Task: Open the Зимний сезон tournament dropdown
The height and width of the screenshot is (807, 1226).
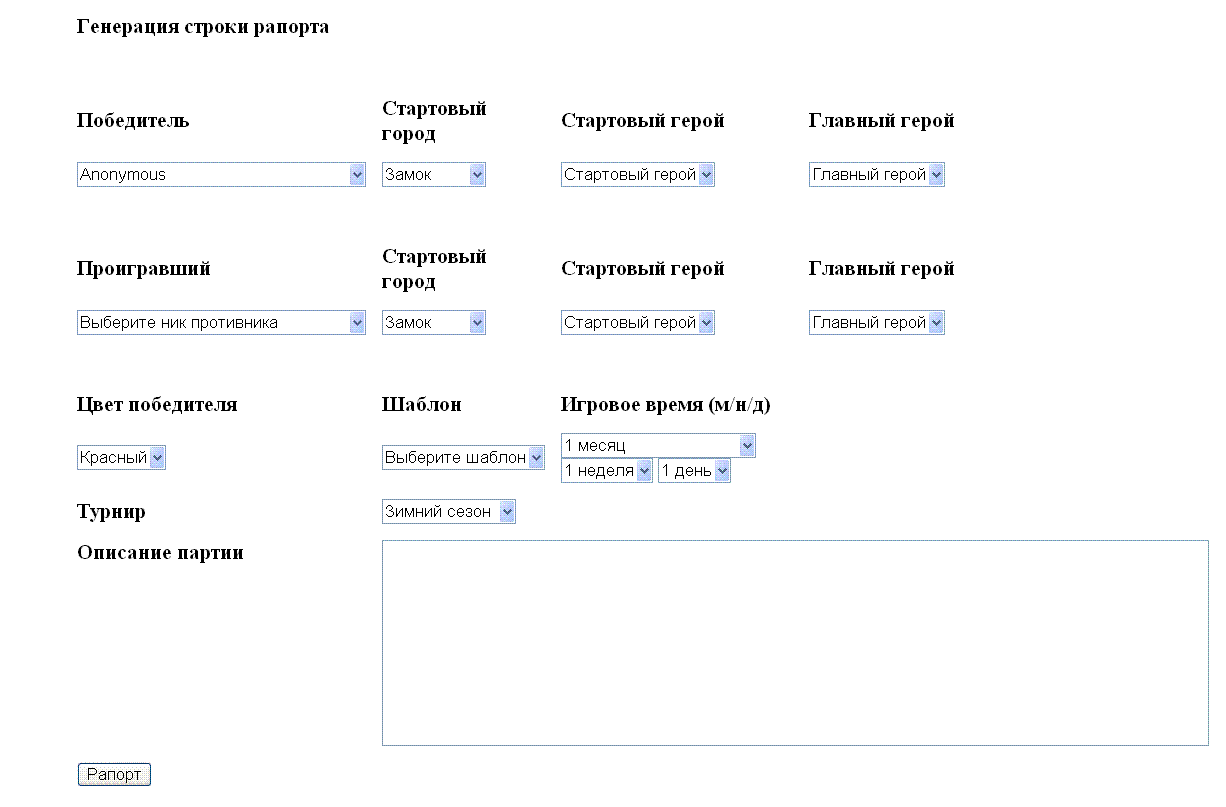Action: point(448,512)
